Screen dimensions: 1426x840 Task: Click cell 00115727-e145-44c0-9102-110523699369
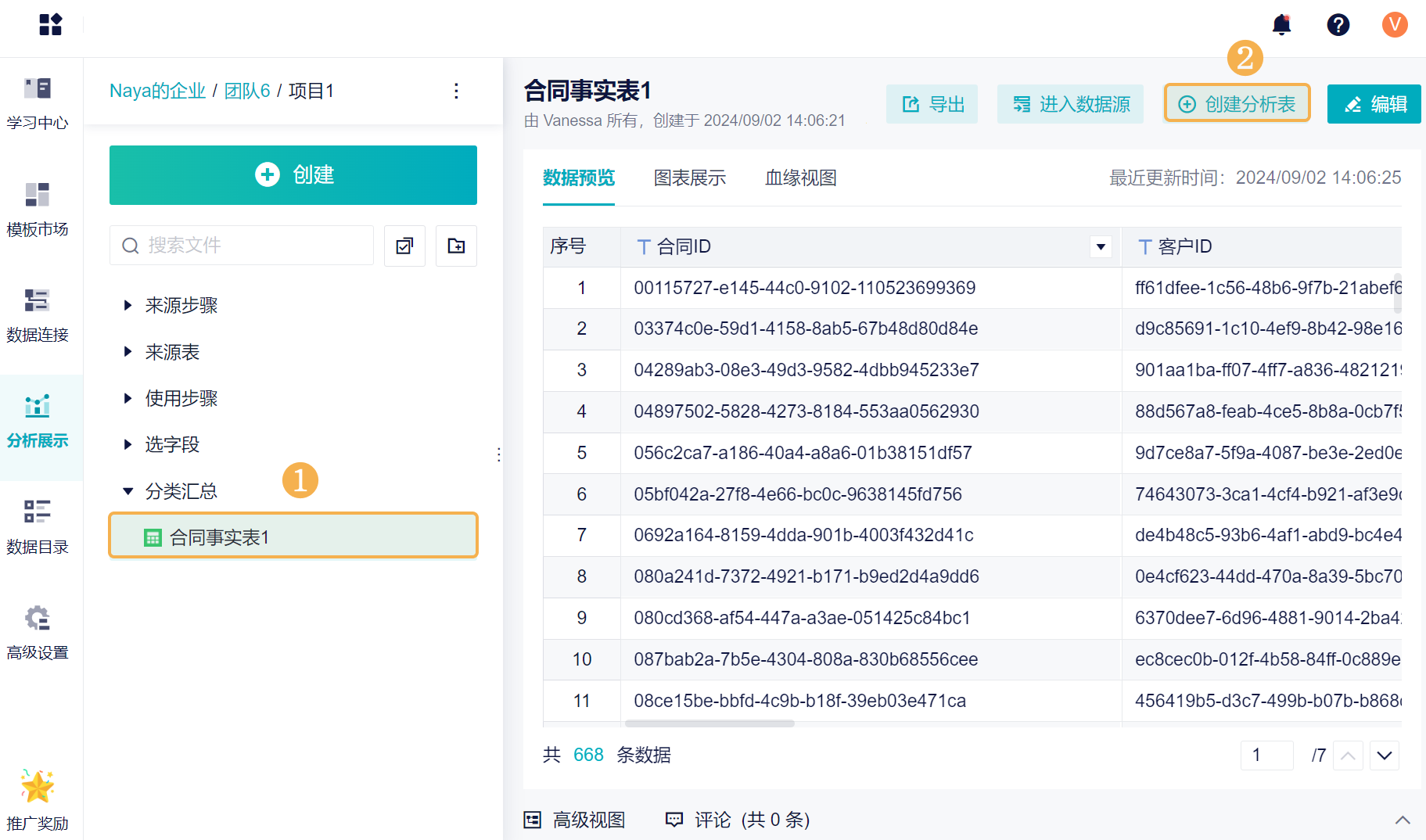[871, 288]
